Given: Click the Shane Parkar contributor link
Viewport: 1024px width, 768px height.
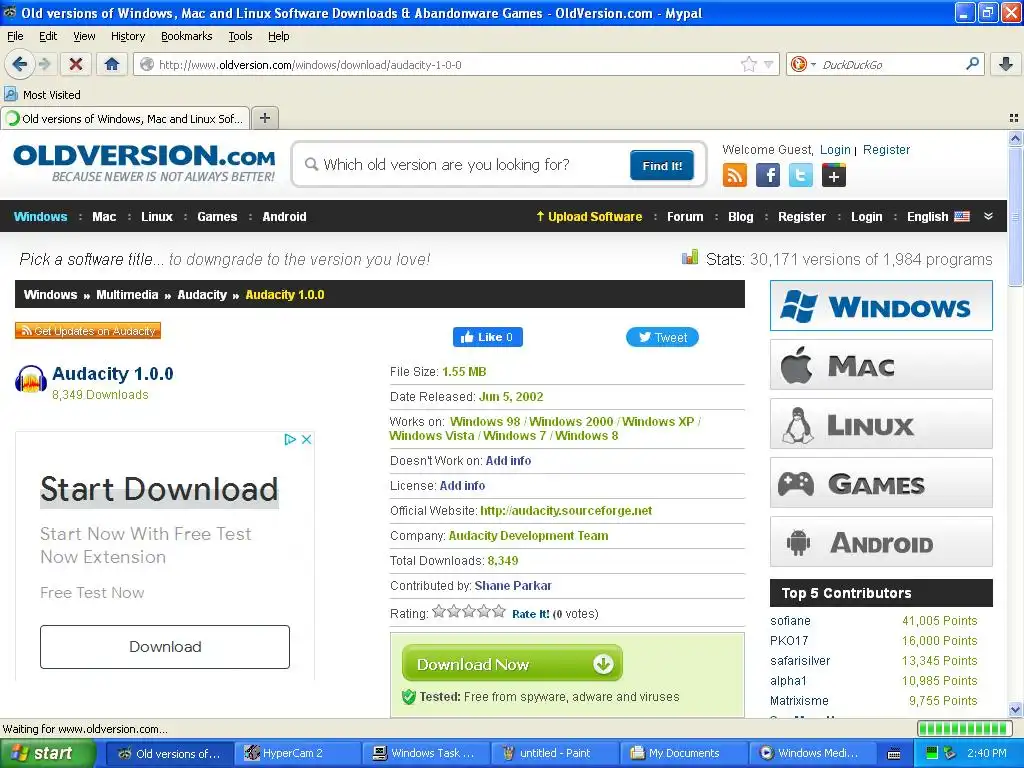Looking at the screenshot, I should [x=513, y=585].
